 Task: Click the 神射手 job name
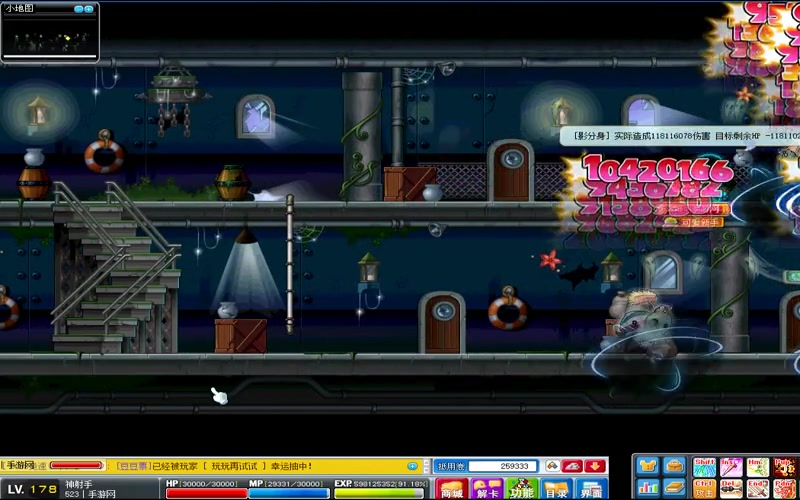(79, 484)
